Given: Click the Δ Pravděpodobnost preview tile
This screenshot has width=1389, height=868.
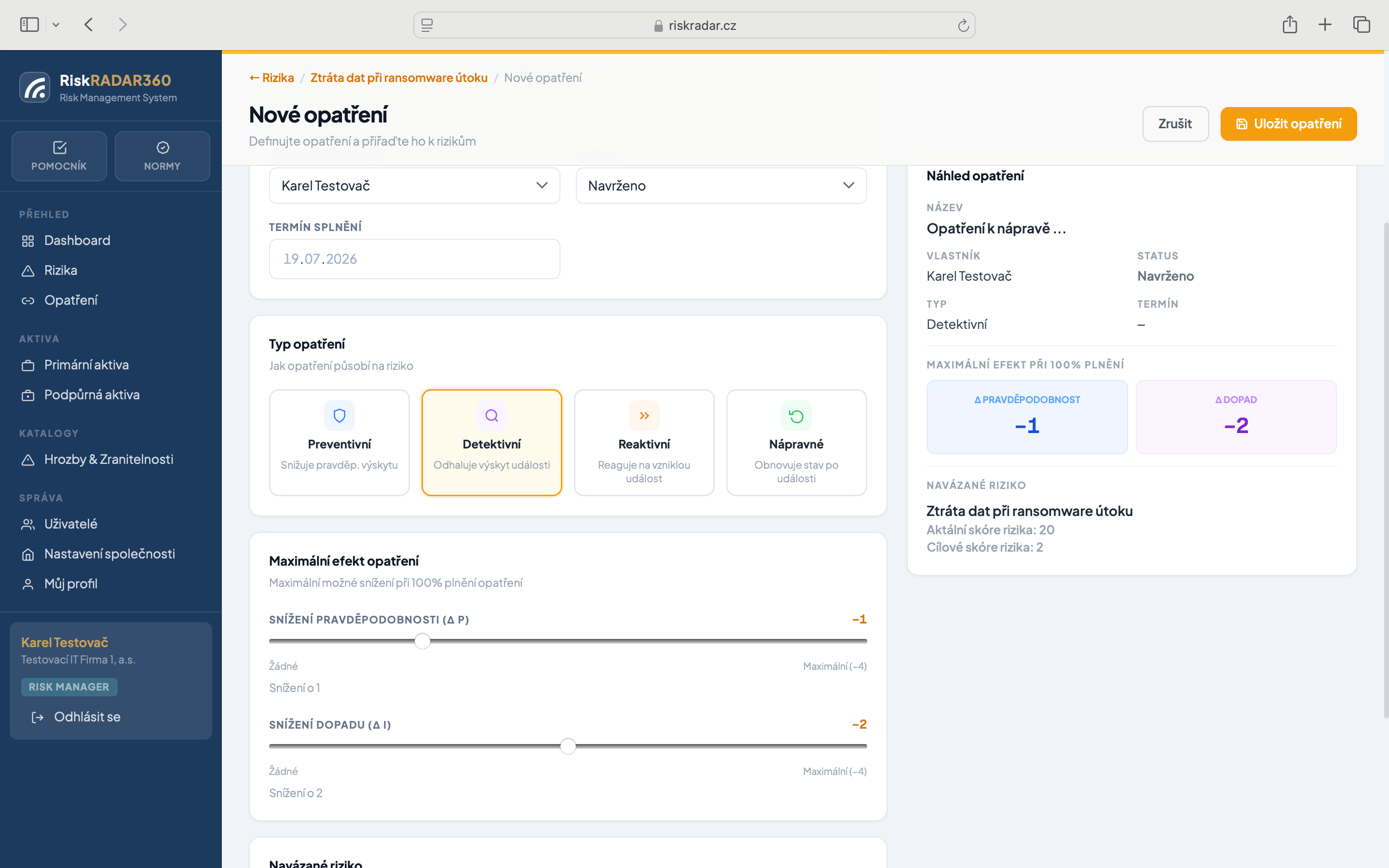Looking at the screenshot, I should (1027, 417).
